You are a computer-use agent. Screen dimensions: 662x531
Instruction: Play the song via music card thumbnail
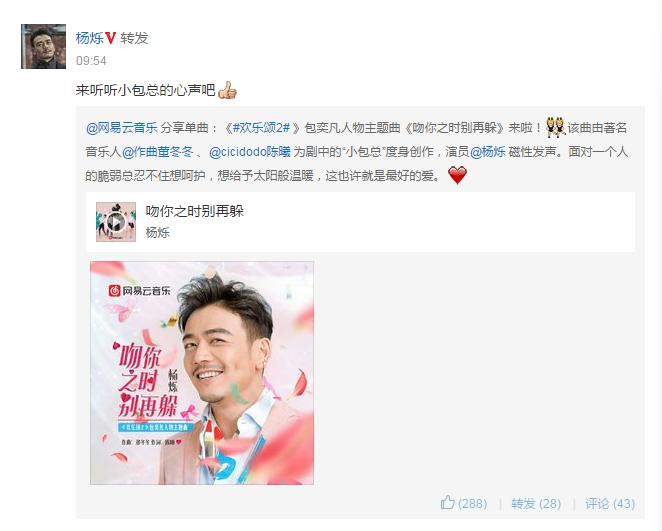(116, 222)
